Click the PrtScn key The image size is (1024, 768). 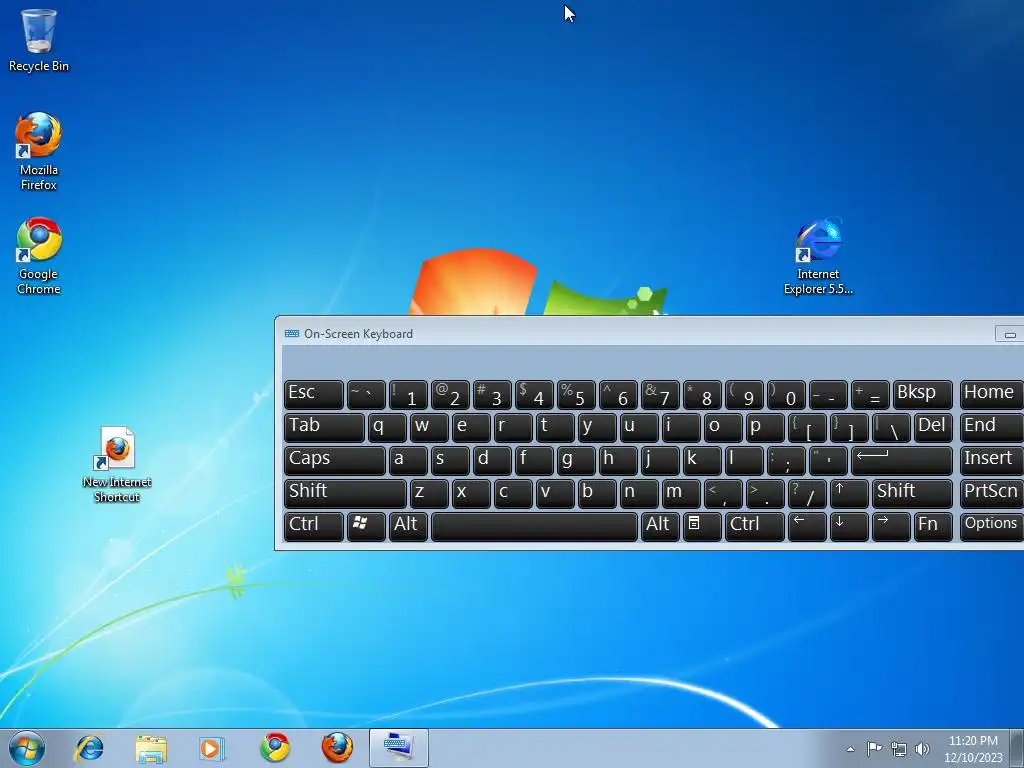pos(992,493)
